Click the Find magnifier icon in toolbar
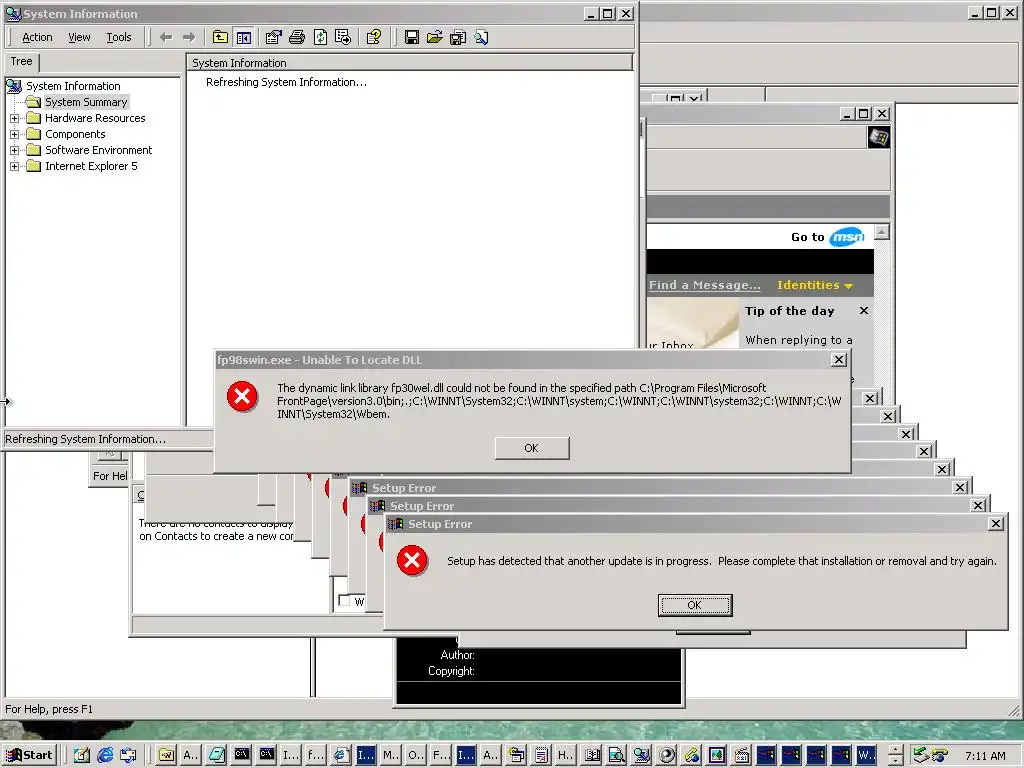This screenshot has width=1024, height=768. 481,37
